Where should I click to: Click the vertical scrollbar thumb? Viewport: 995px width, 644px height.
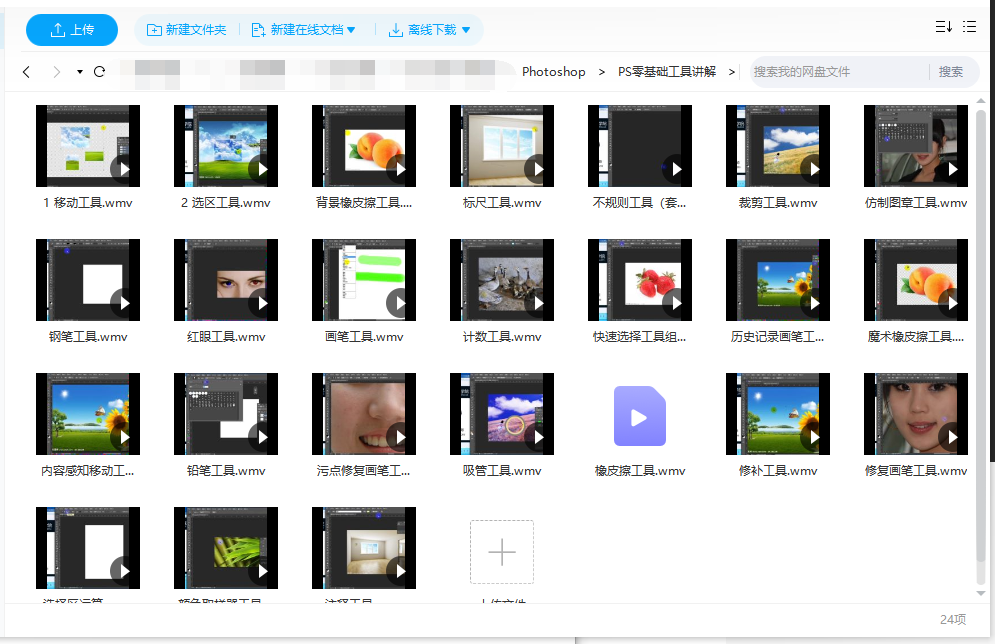(x=981, y=336)
